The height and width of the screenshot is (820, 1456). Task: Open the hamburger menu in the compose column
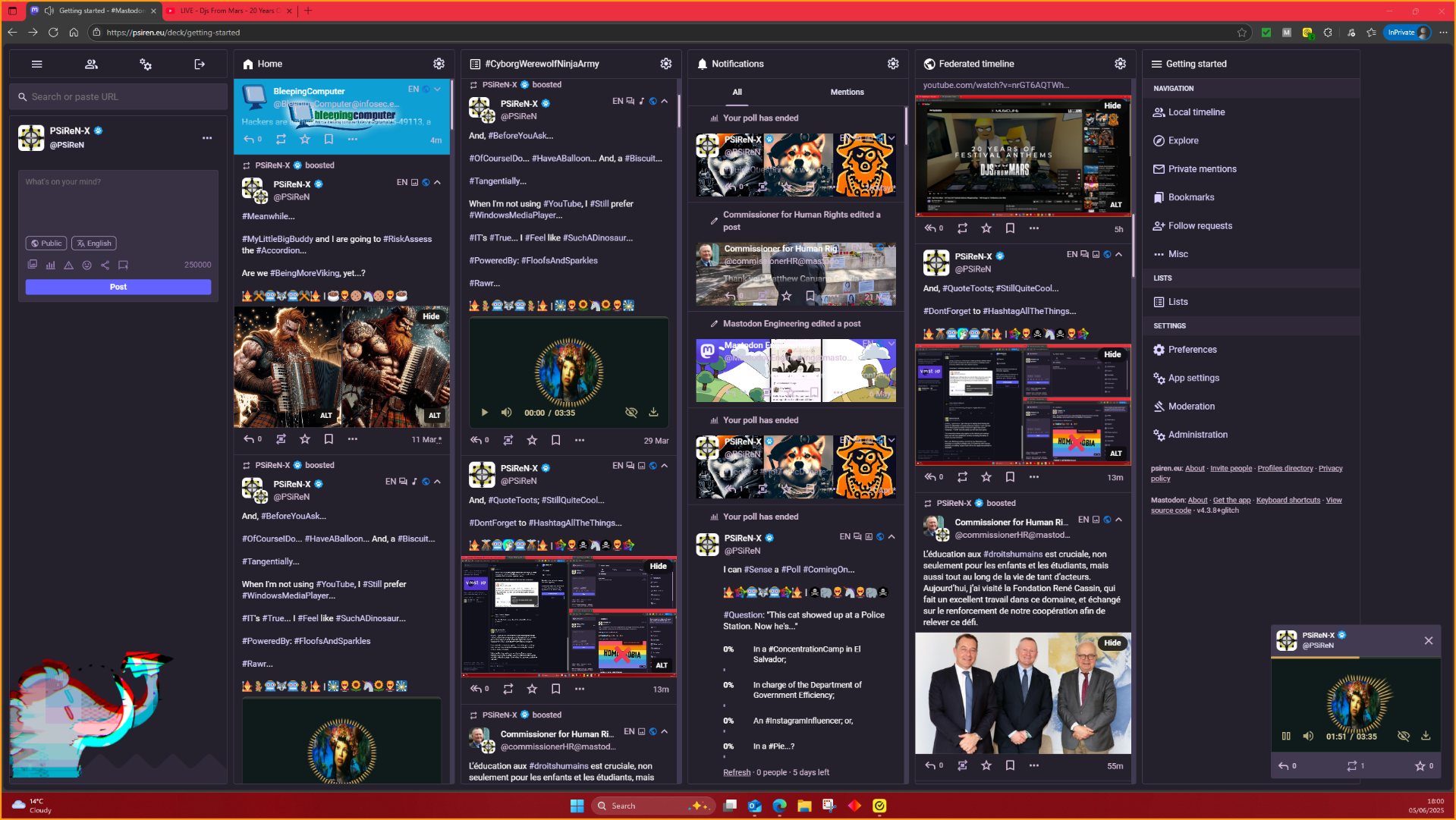36,64
